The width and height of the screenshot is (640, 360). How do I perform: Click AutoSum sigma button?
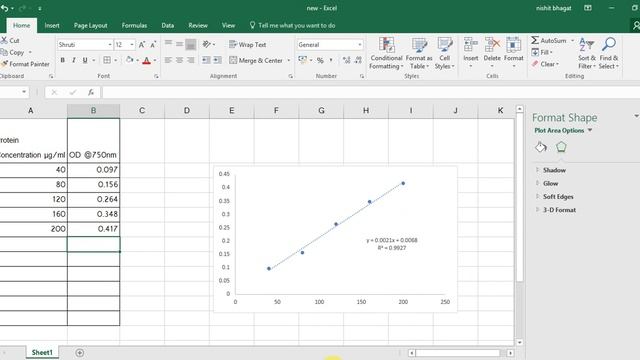[x=549, y=40]
